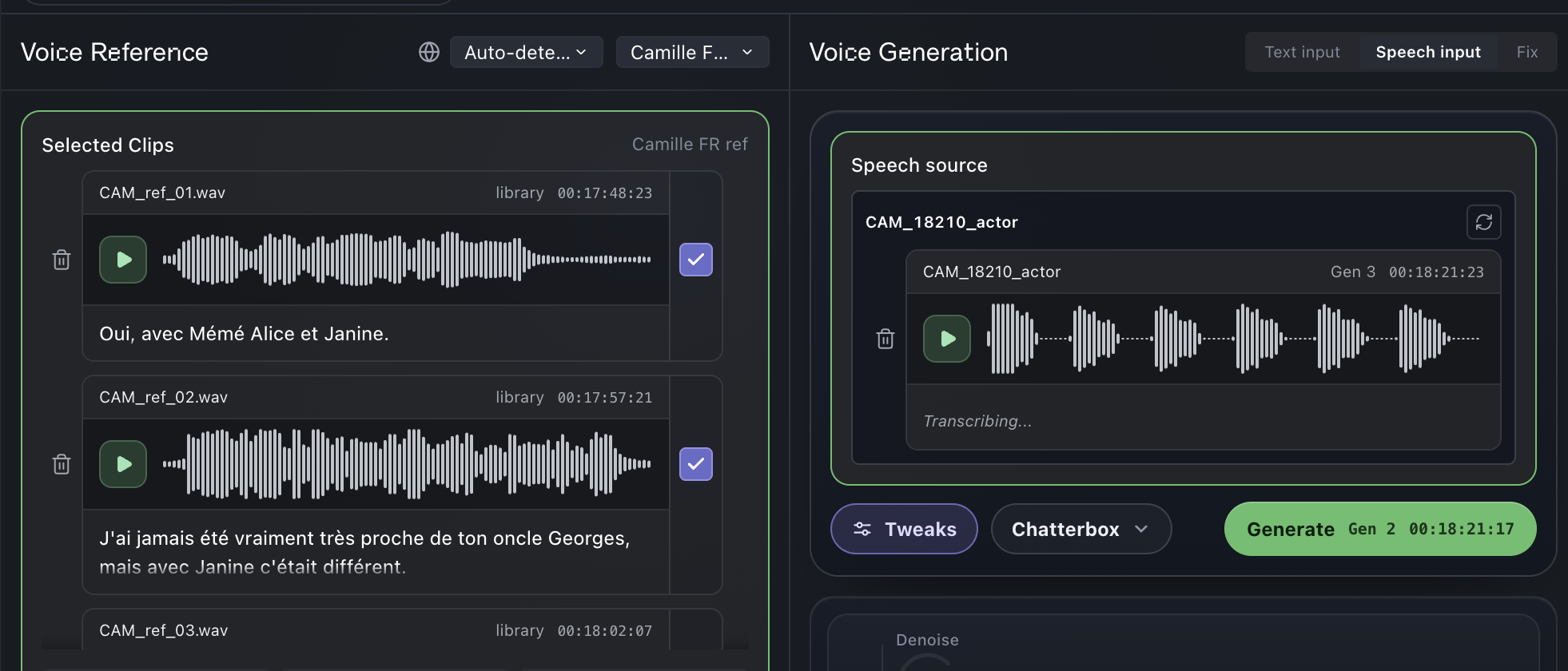1568x671 pixels.
Task: Switch to the Speech input tab
Action: (1428, 52)
